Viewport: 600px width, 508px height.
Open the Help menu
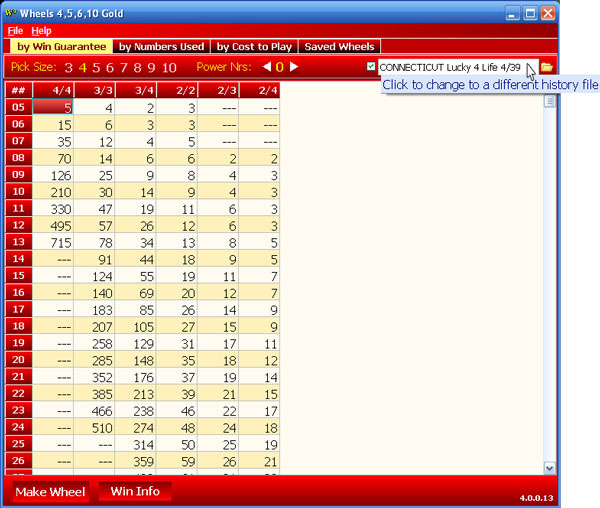point(41,31)
